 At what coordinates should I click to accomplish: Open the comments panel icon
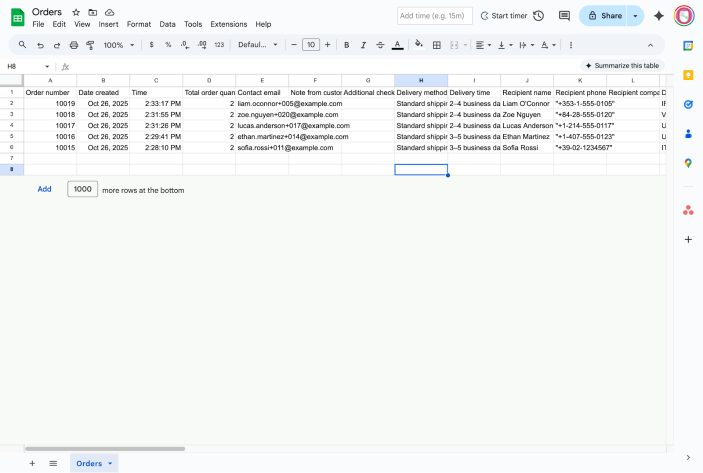[x=565, y=16]
